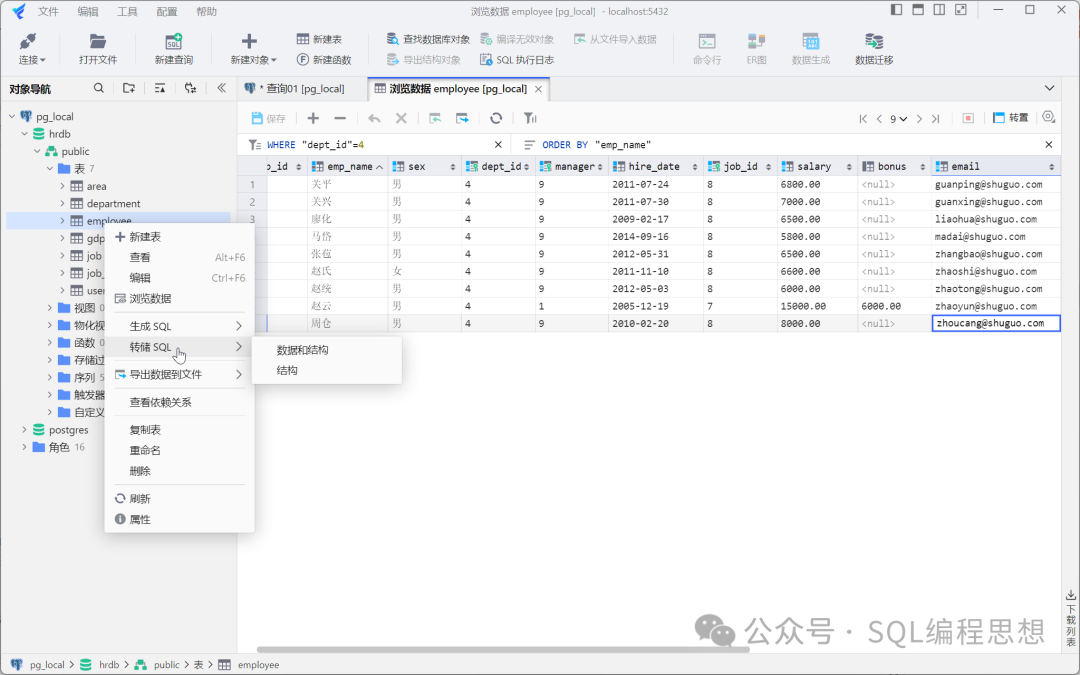Toggle 转置 (transpose) view of the grid
The height and width of the screenshot is (675, 1080).
[1009, 118]
